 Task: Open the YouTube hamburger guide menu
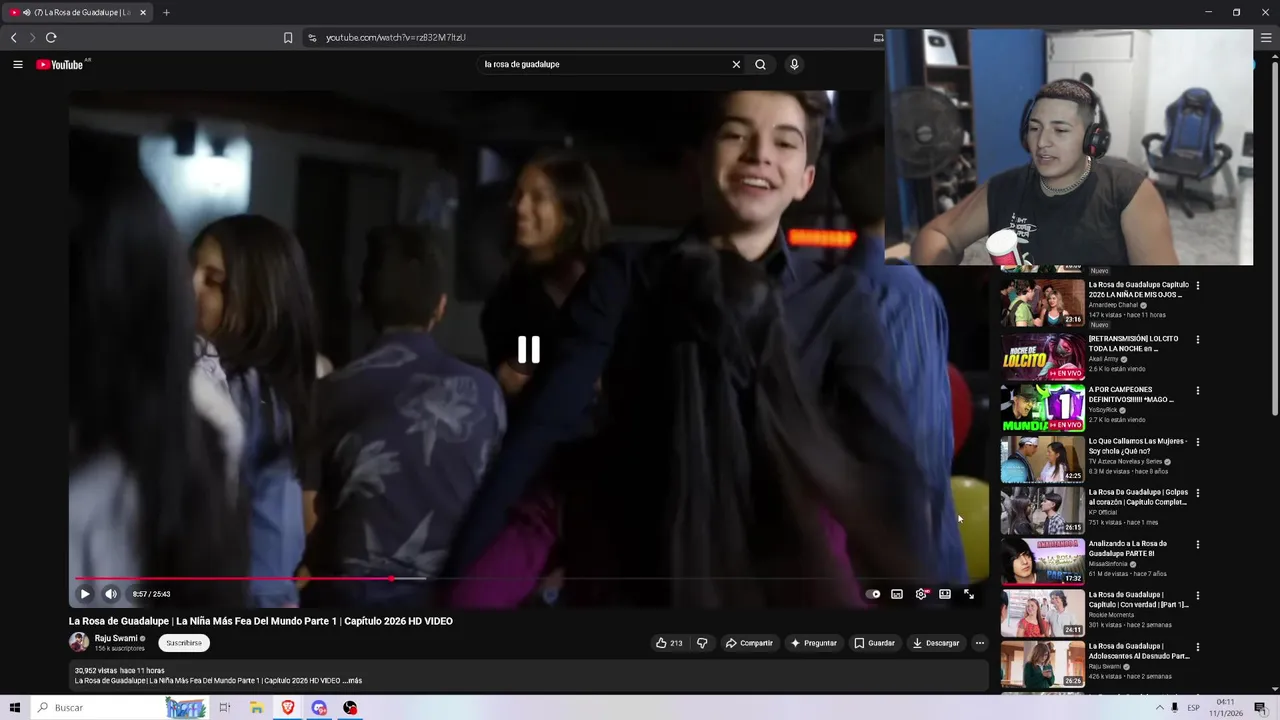(x=17, y=64)
